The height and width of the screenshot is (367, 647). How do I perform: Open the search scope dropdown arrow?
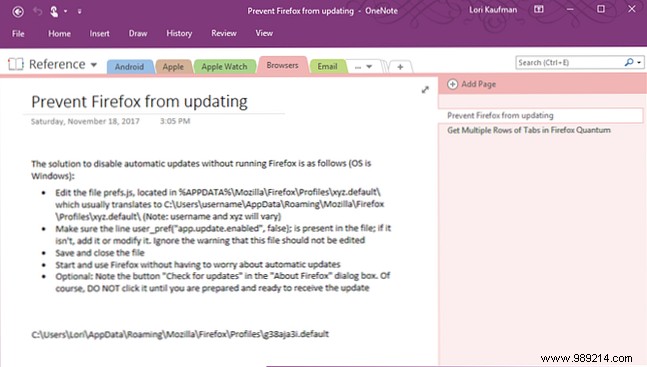click(x=639, y=63)
